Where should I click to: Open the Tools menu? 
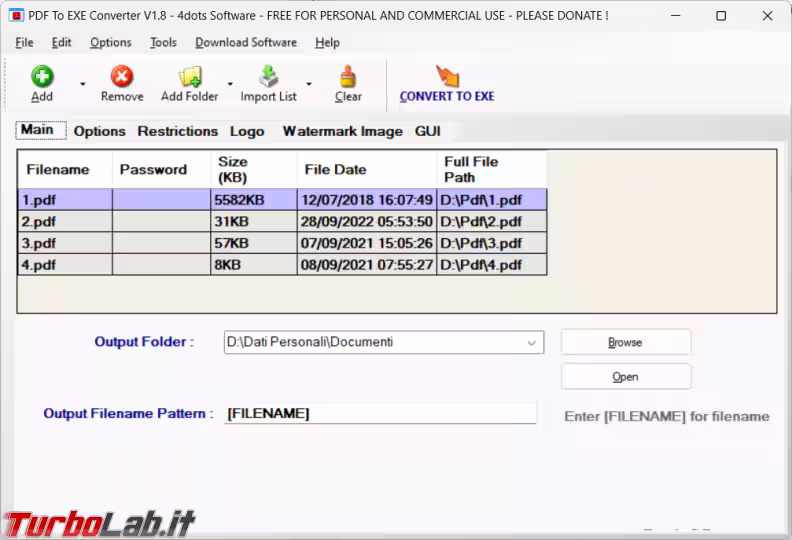pyautogui.click(x=163, y=42)
